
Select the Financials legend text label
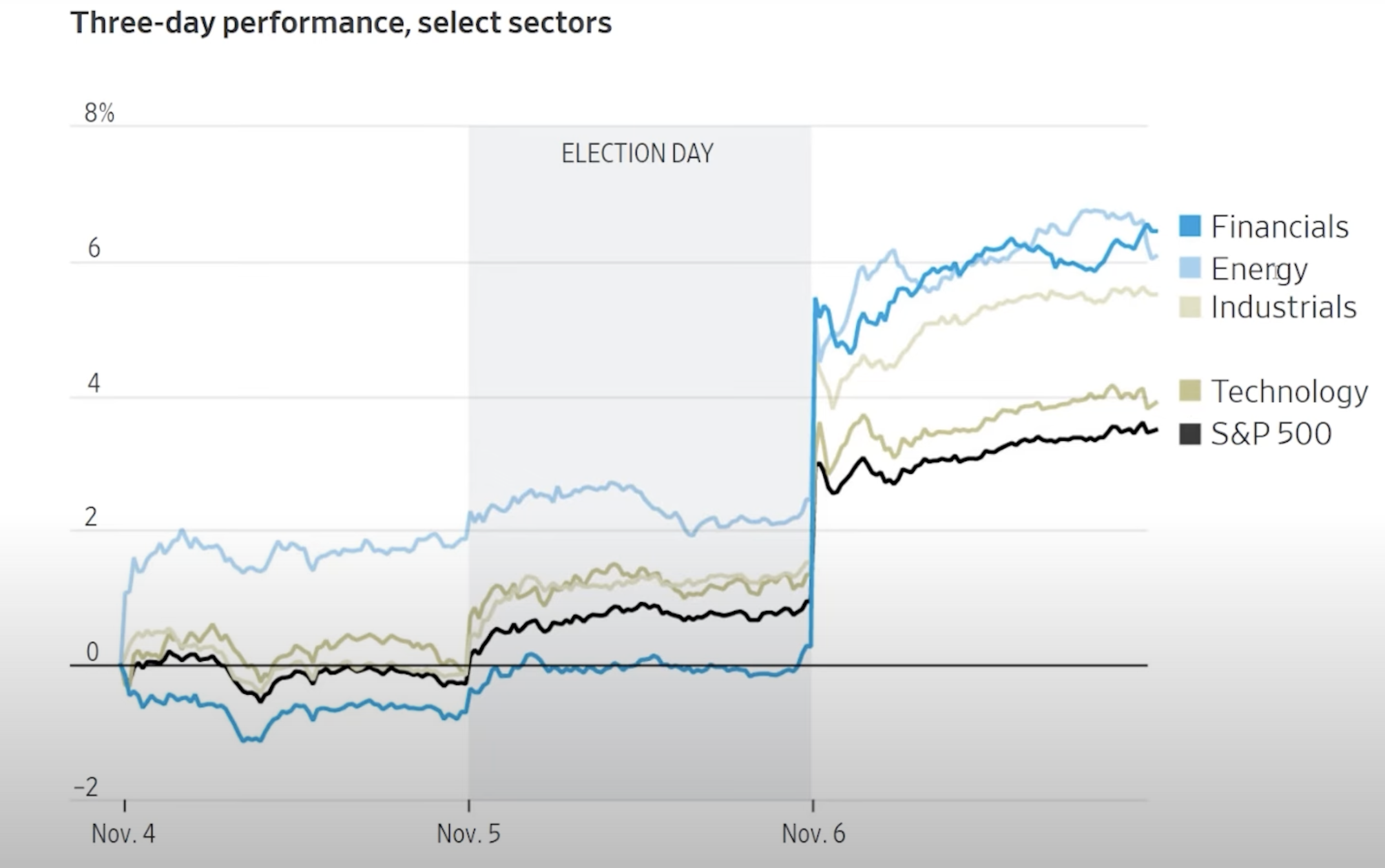click(1280, 227)
